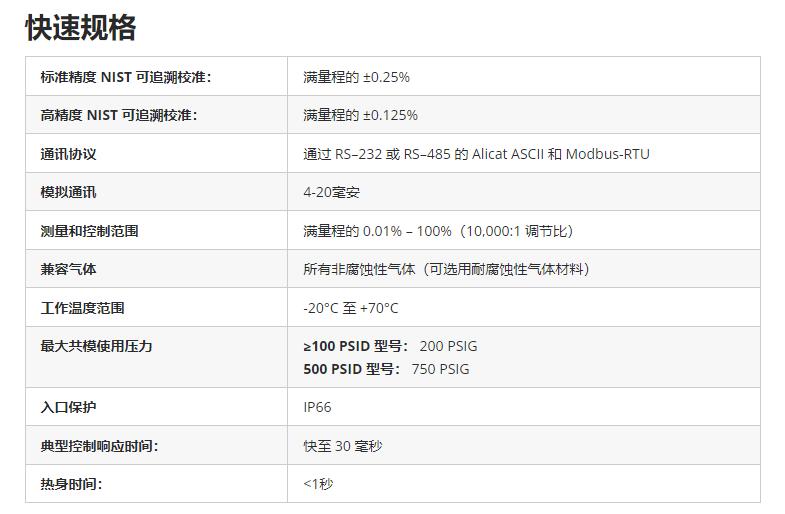The width and height of the screenshot is (785, 514).
Task: Click the 所有非腐蚀性气体 description
Action: pyautogui.click(x=359, y=269)
